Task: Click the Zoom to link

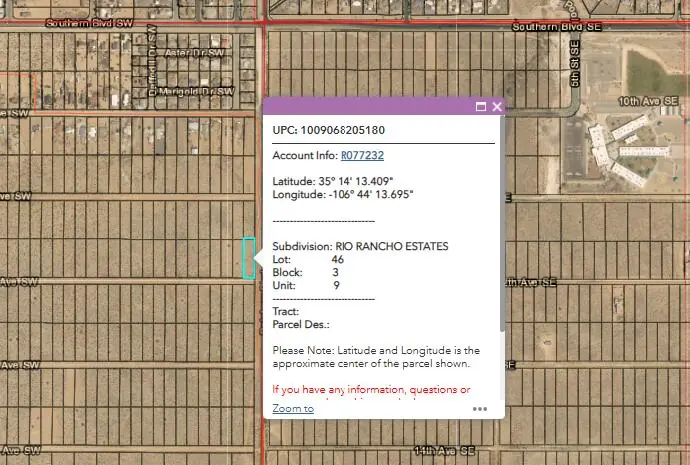Action: (x=293, y=409)
